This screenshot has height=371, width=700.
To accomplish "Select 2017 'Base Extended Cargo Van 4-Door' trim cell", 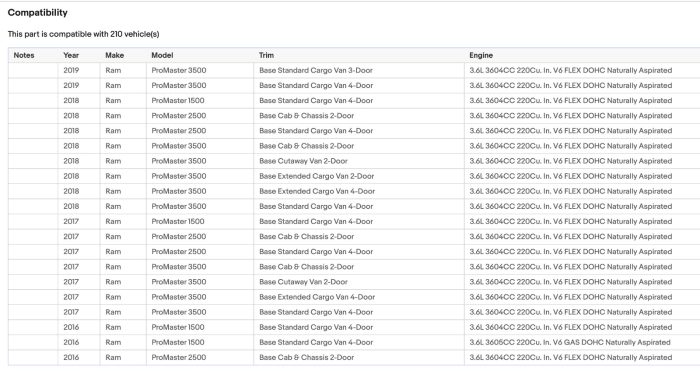I will coord(317,297).
